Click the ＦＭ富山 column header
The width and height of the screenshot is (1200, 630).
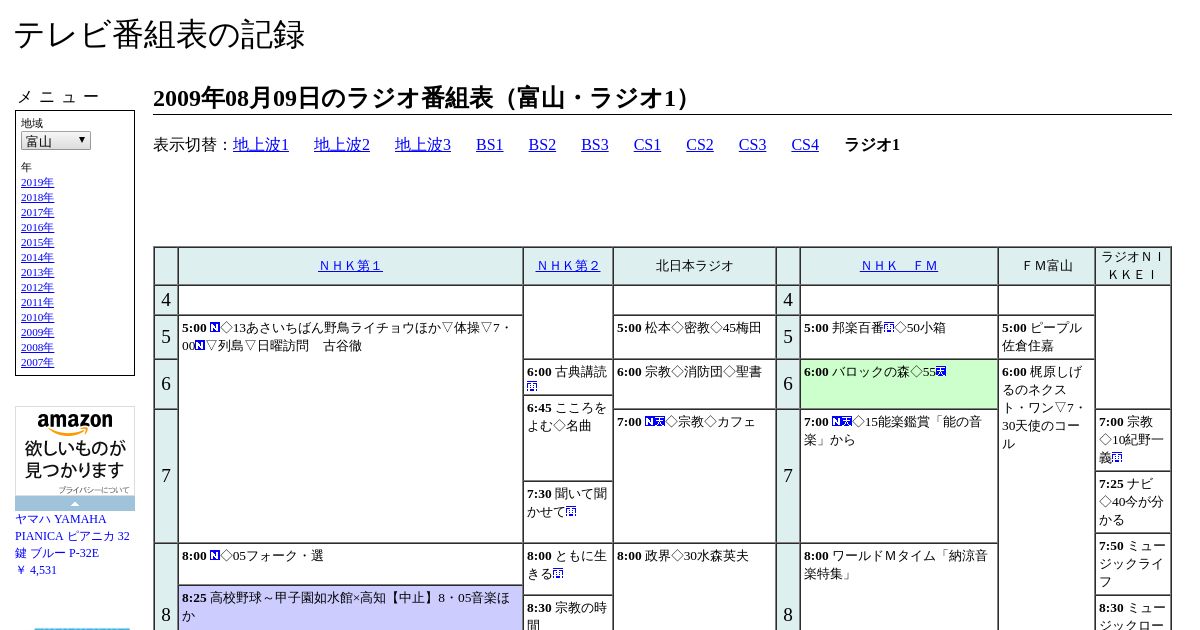coord(1046,266)
